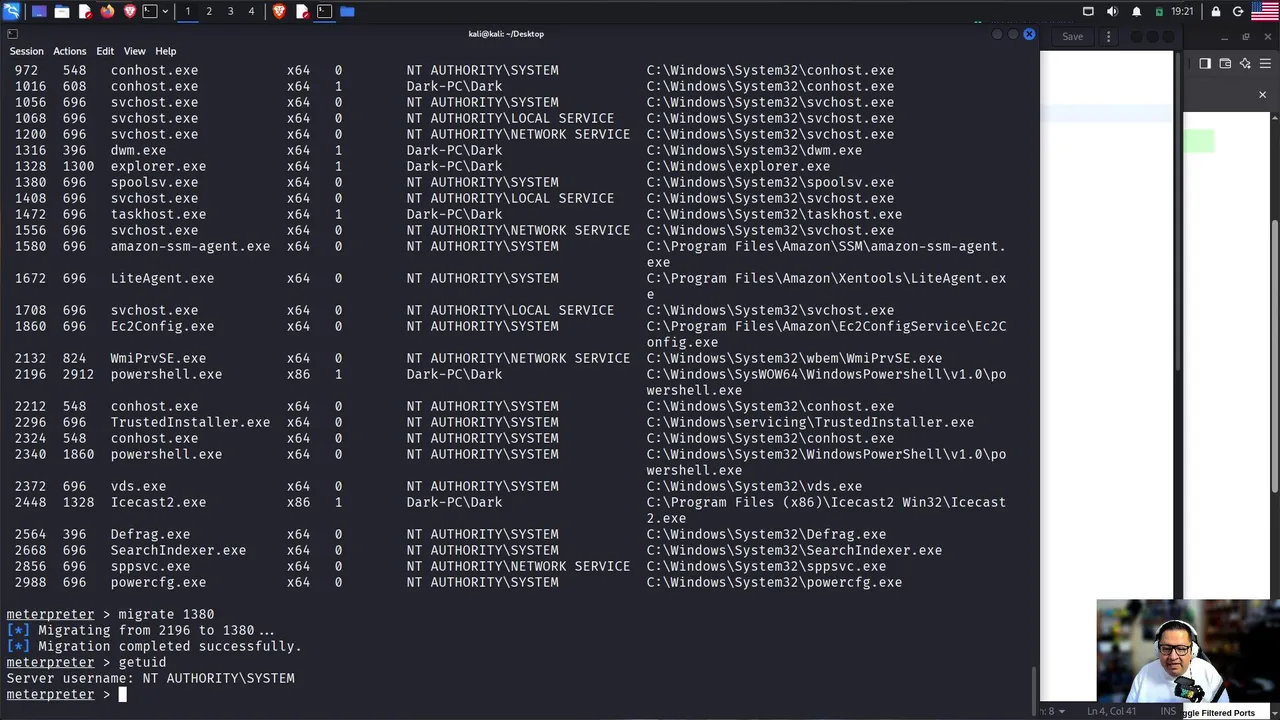Open the Brave wallet icon
This screenshot has width=1280, height=720.
coord(1225,63)
